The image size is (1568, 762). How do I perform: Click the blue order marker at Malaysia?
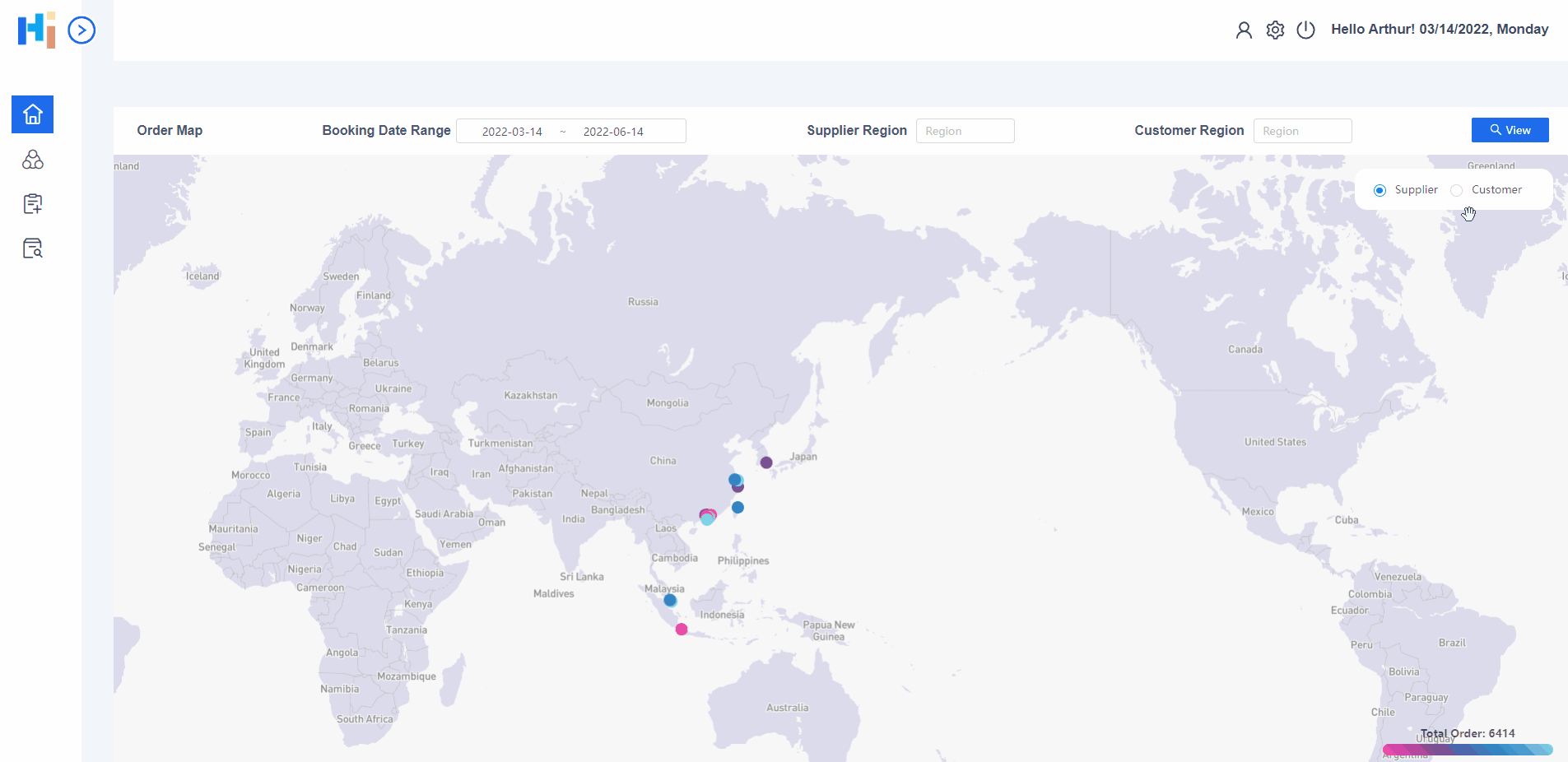670,601
